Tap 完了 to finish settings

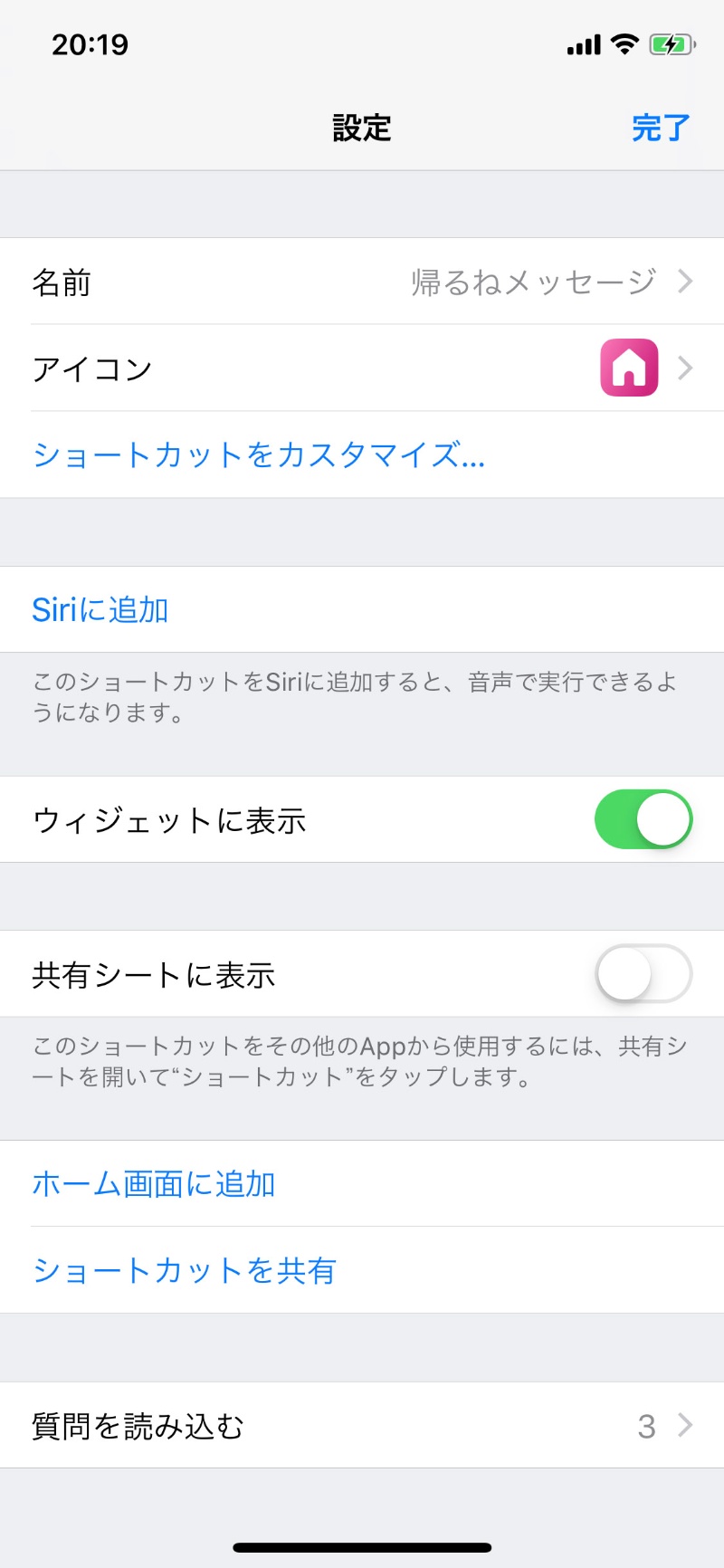coord(661,128)
